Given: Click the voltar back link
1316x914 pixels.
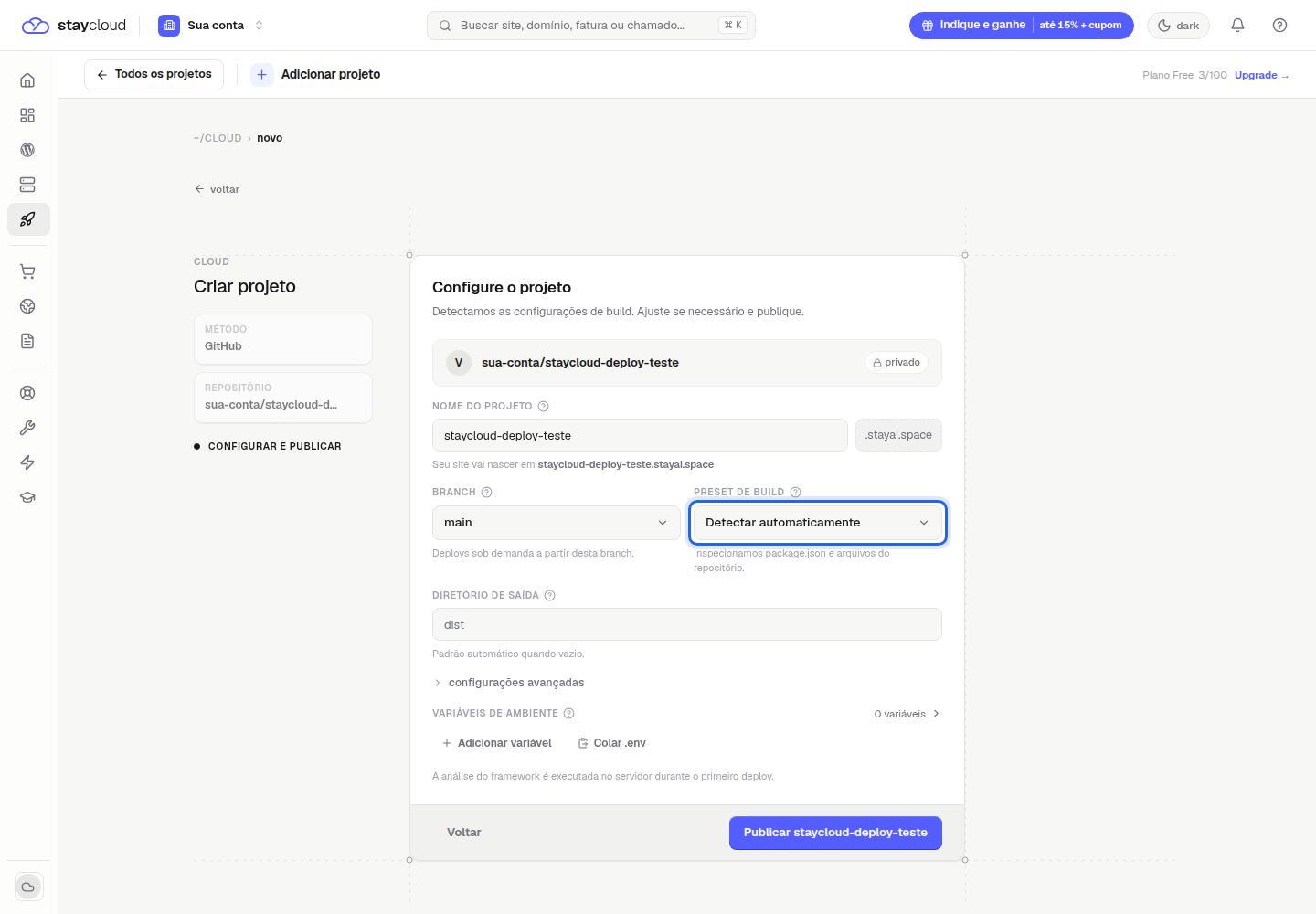Looking at the screenshot, I should coord(217,189).
